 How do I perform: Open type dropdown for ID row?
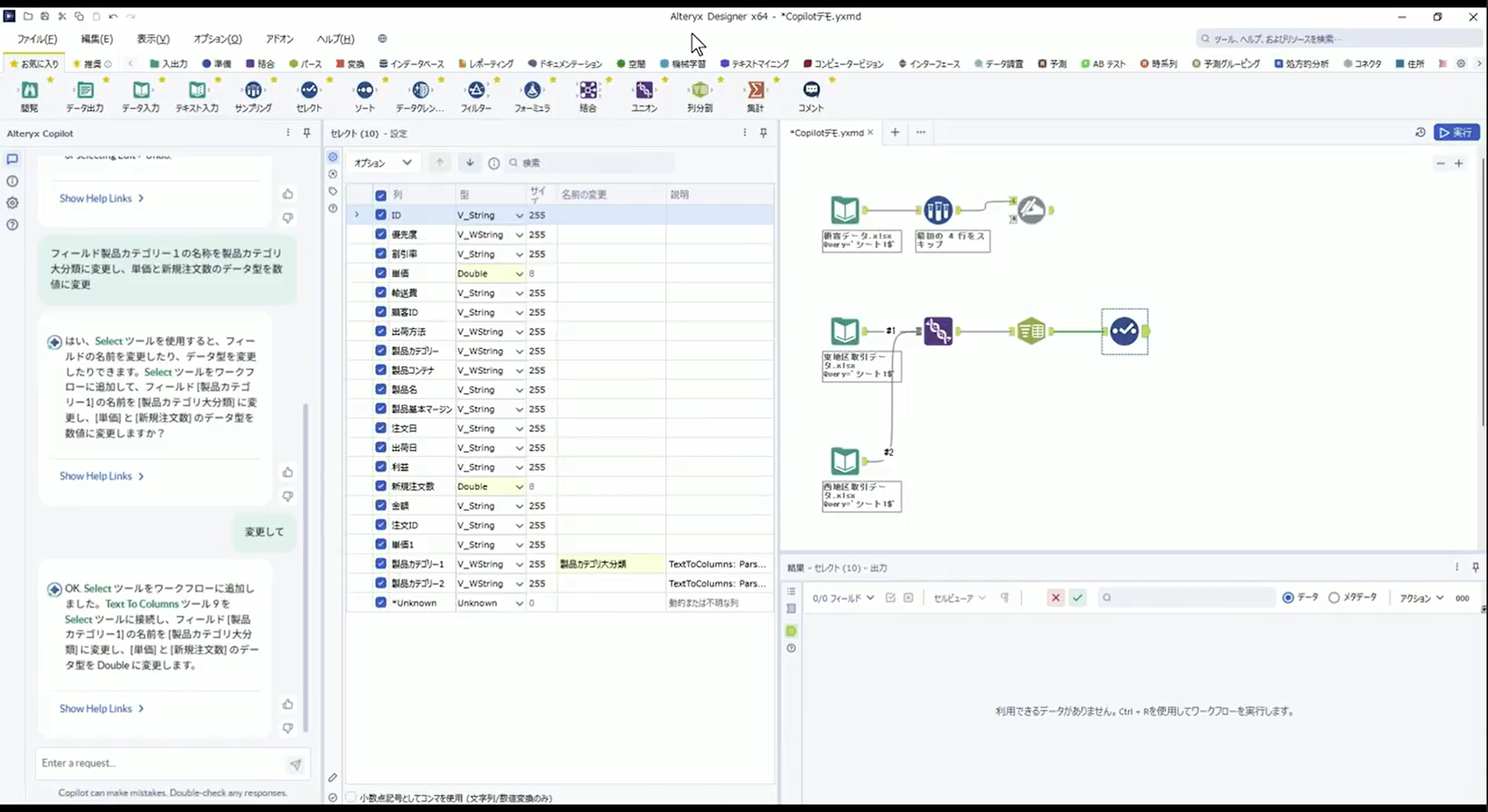point(519,216)
